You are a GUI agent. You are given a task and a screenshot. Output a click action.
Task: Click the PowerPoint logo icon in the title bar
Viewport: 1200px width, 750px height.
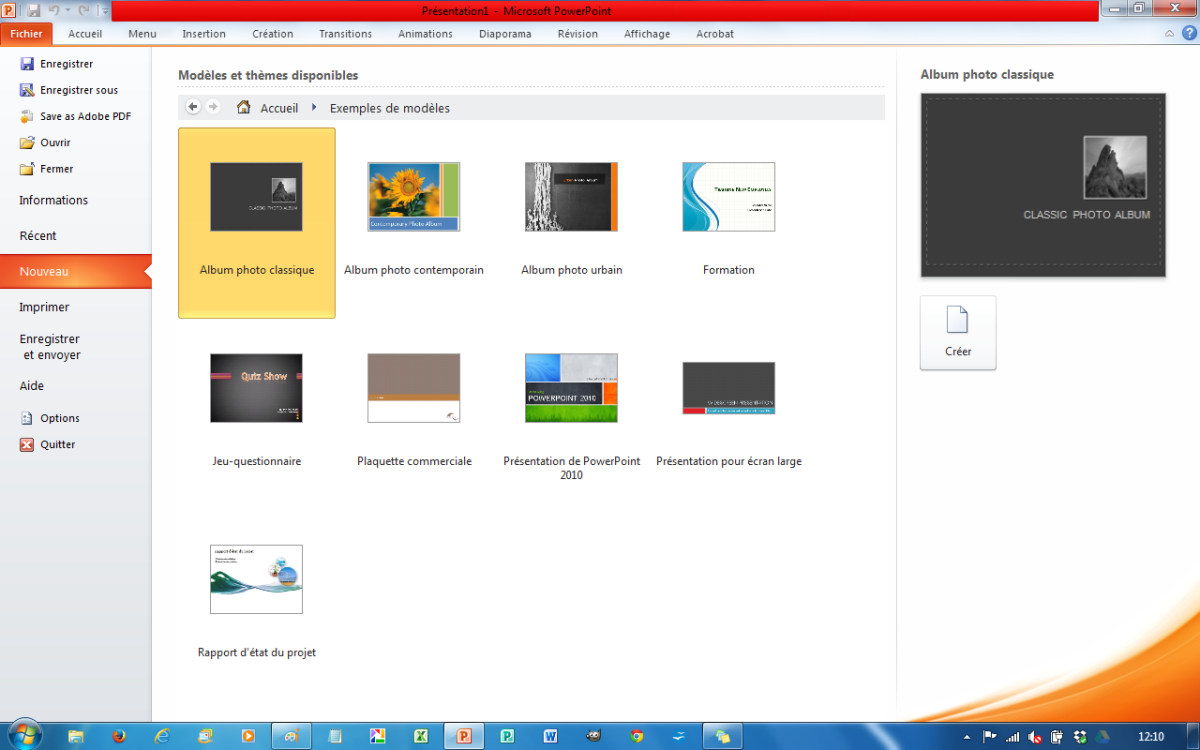tap(11, 10)
